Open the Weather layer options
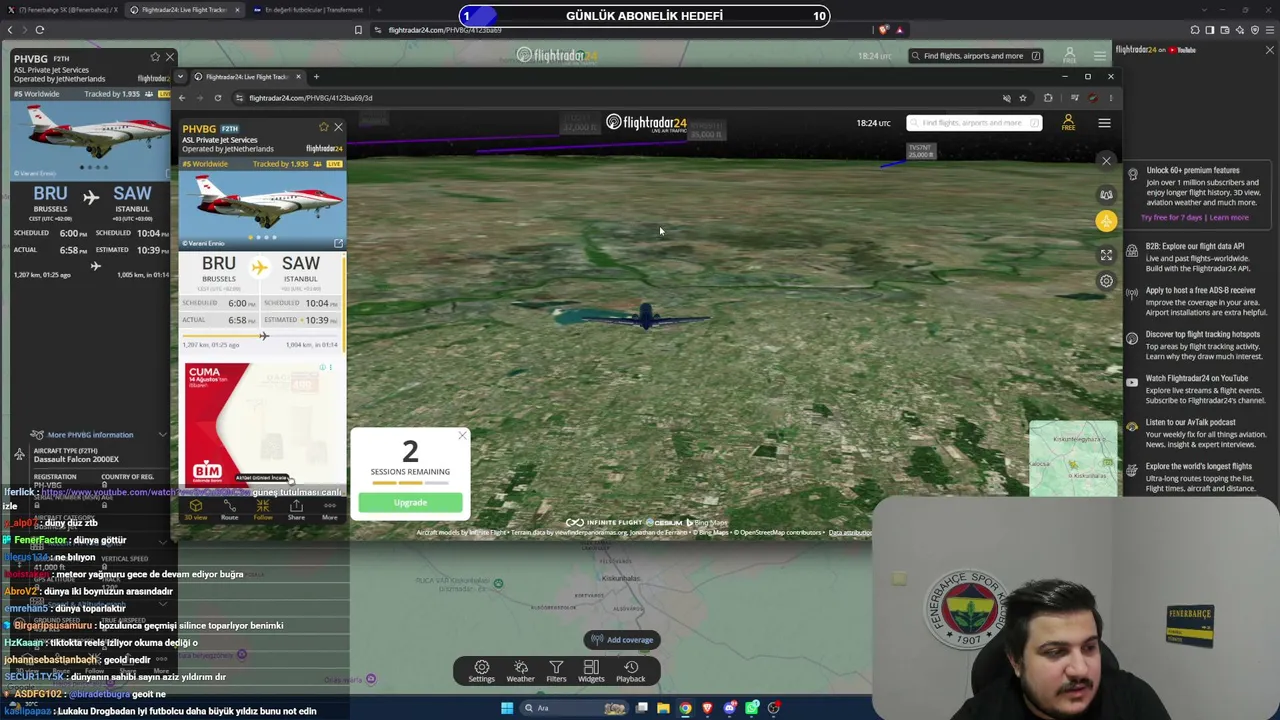 coord(520,671)
